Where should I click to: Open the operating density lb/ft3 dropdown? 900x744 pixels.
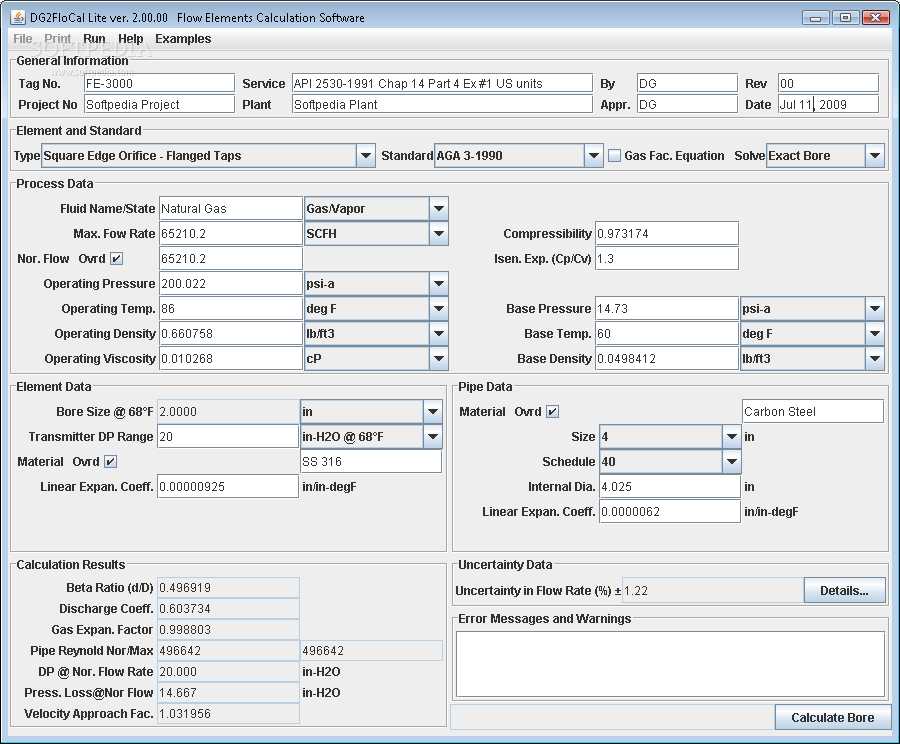(x=439, y=334)
